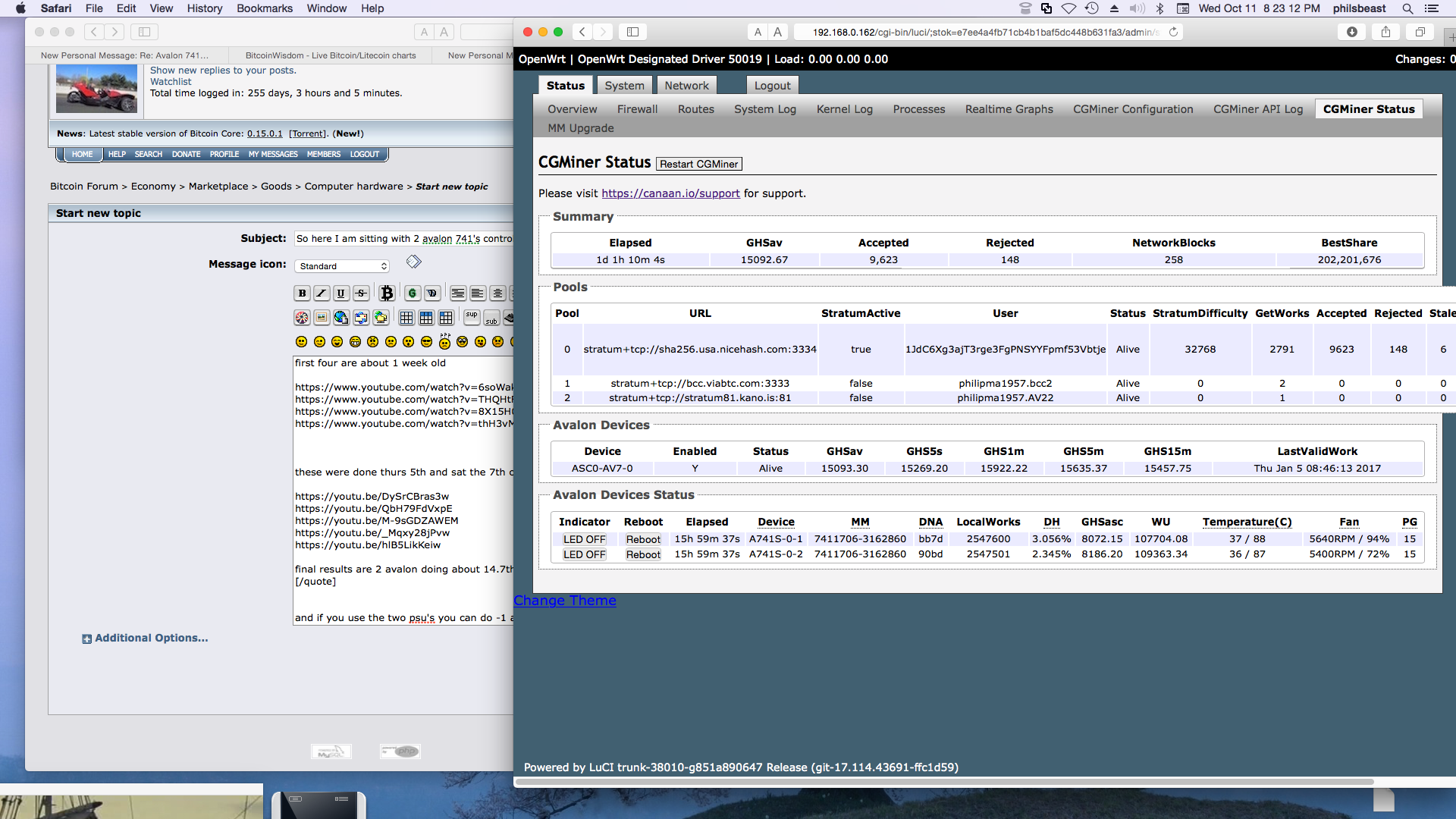Image resolution: width=1456 pixels, height=819 pixels.
Task: Apply underline formatting in forum editor
Action: (x=341, y=293)
